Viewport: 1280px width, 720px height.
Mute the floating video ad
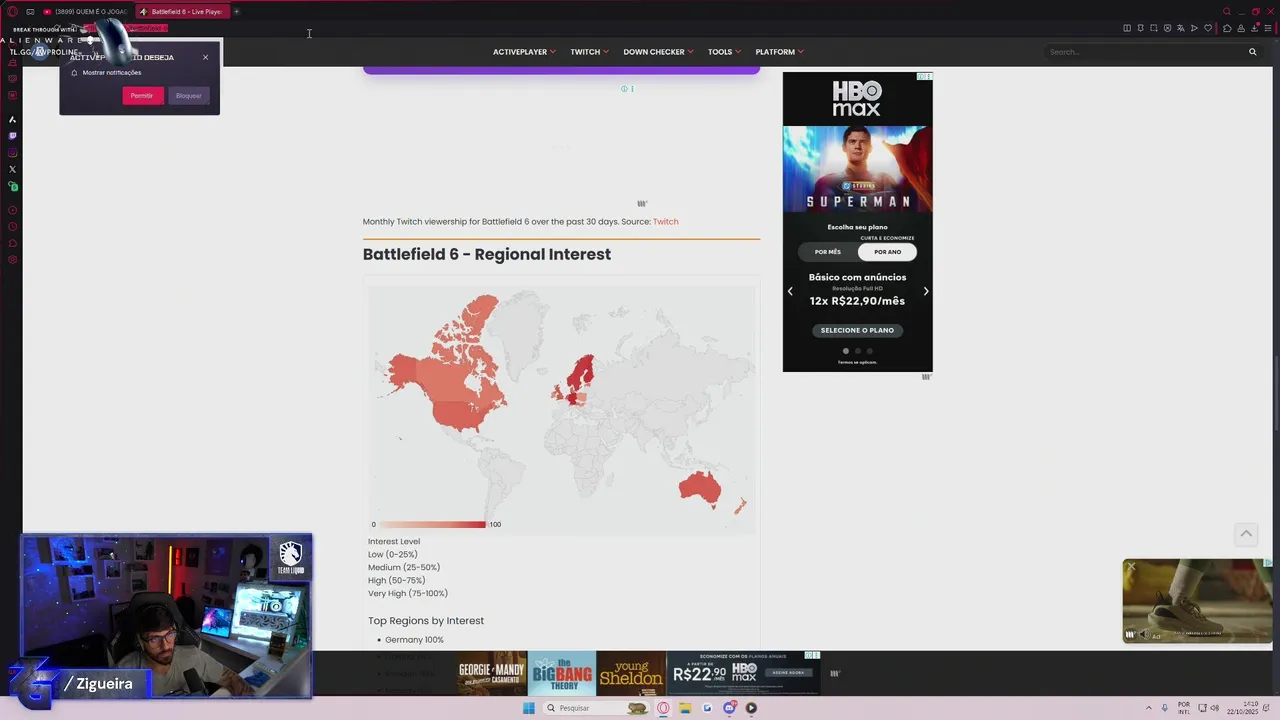(x=1145, y=634)
